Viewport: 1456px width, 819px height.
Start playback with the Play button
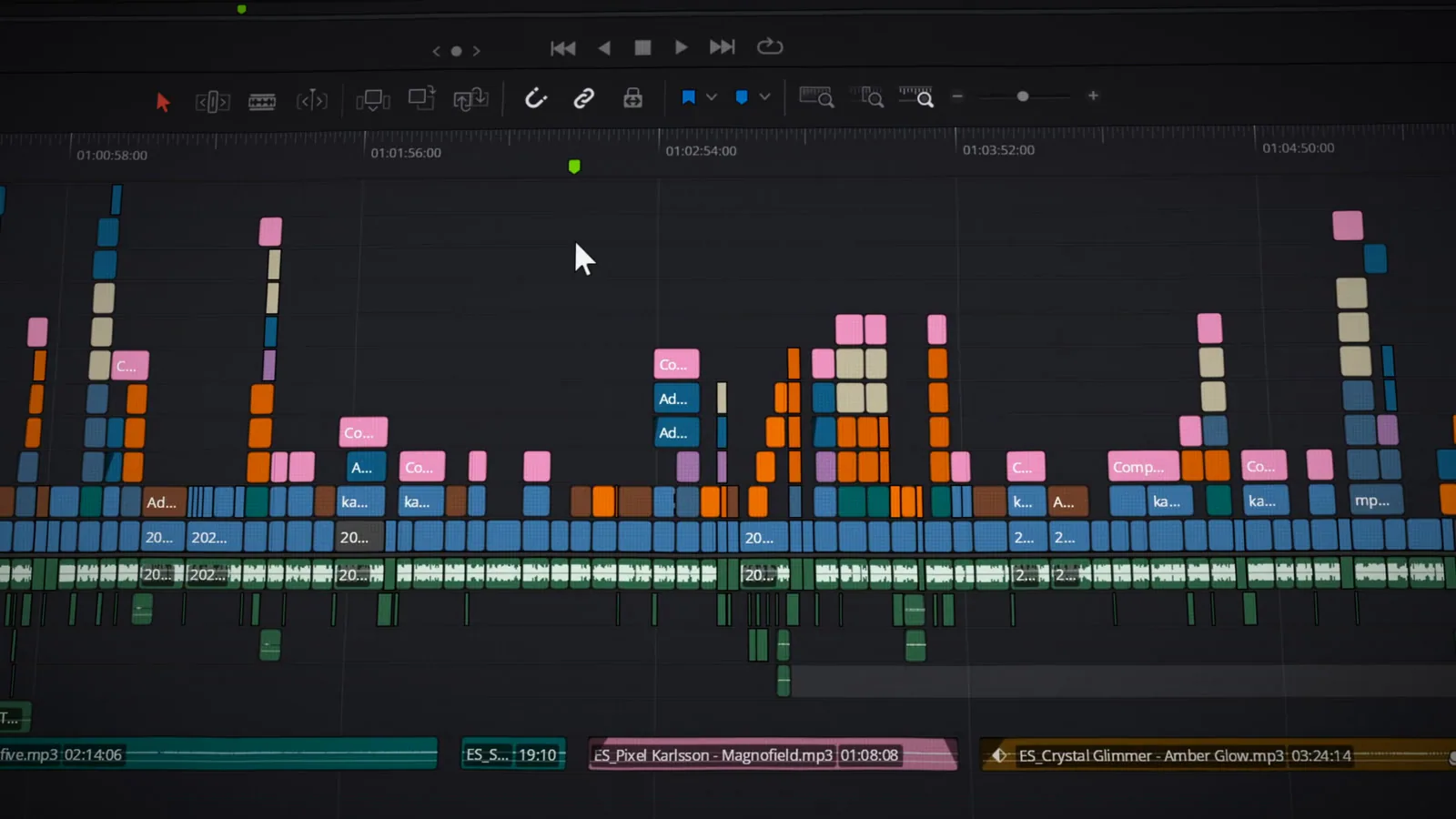[x=681, y=46]
